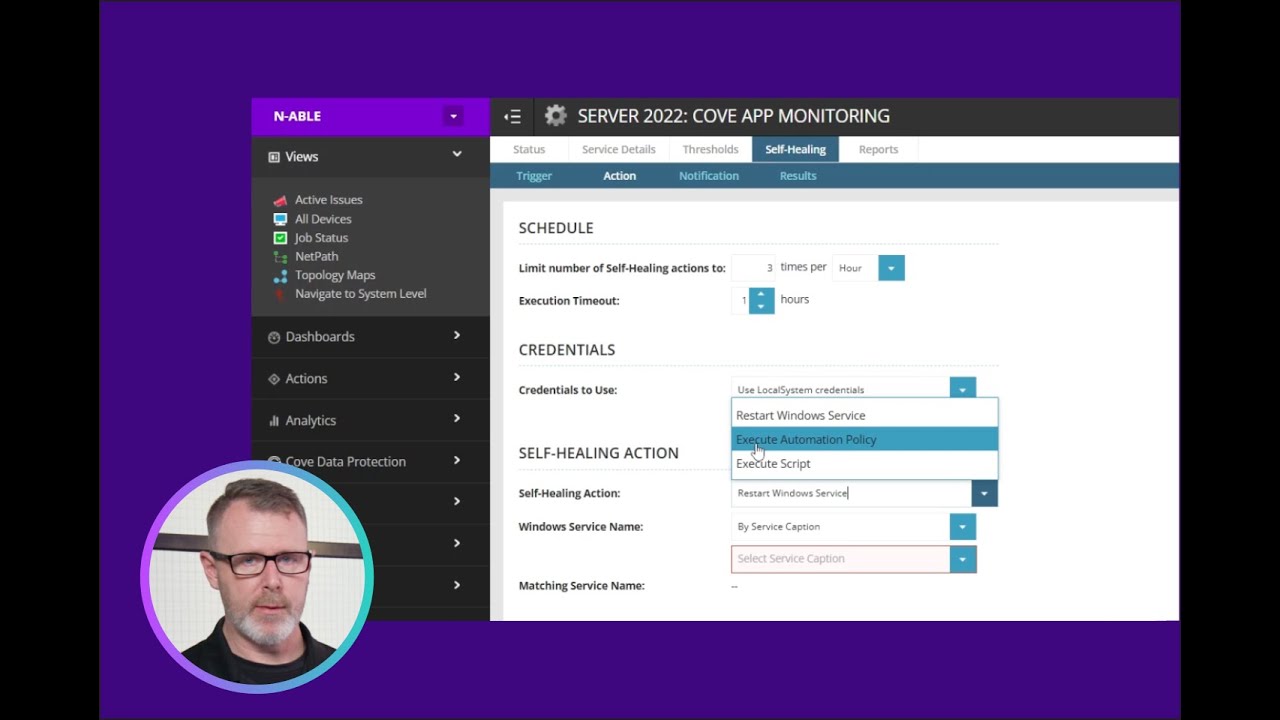The image size is (1280, 720).
Task: Open the Notification sub-tab
Action: point(709,176)
